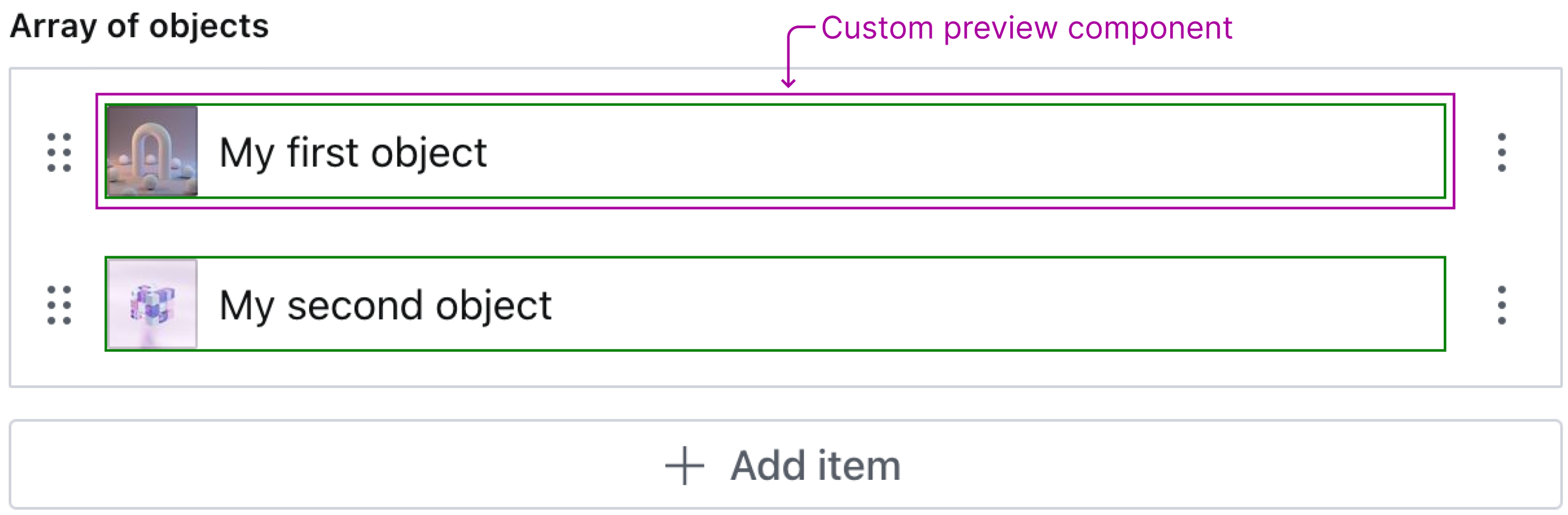Click the word "Custom" in the purple annotation
This screenshot has width=1568, height=515.
[x=877, y=28]
